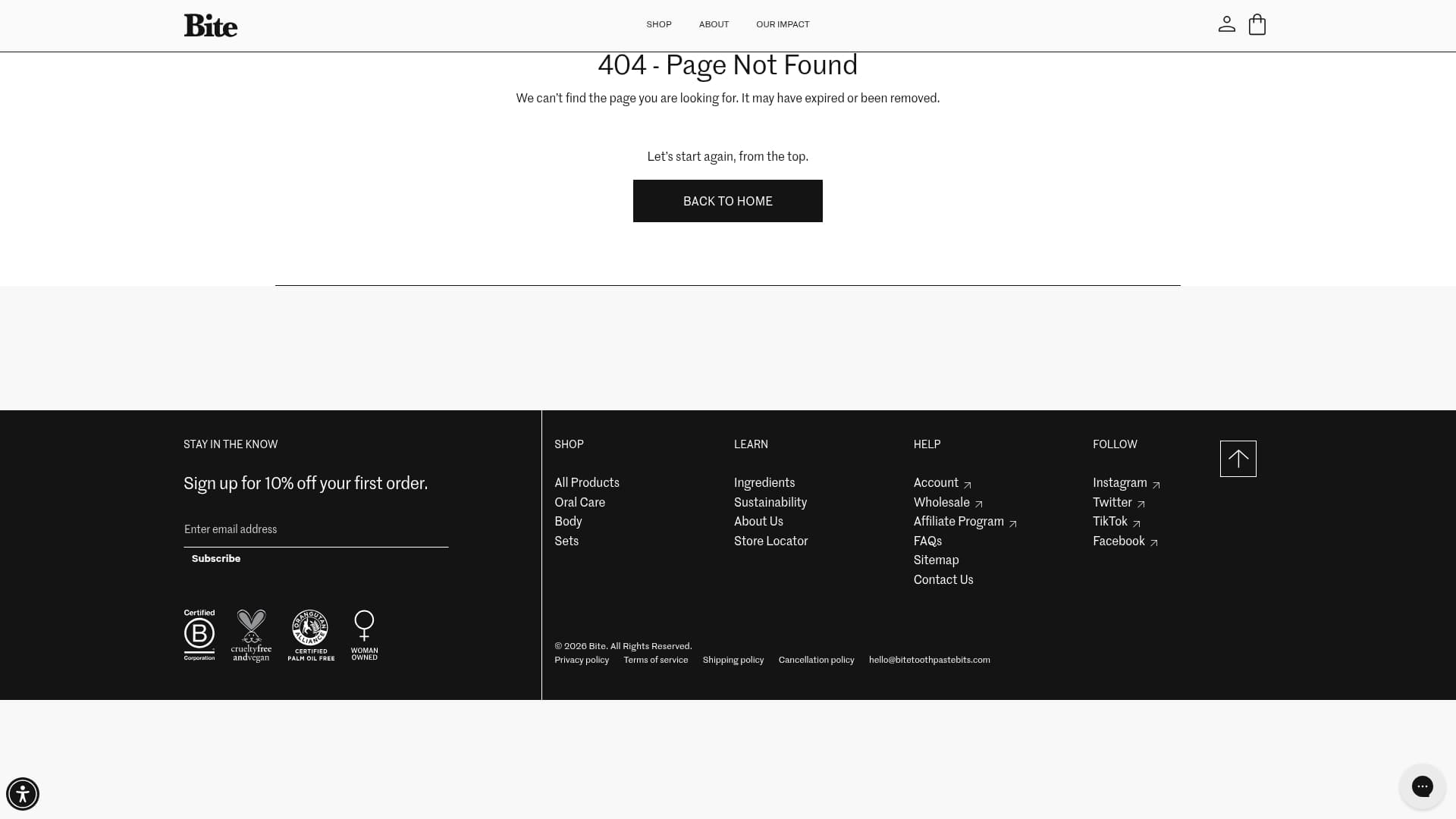Open the Terms of service link

pyautogui.click(x=656, y=661)
